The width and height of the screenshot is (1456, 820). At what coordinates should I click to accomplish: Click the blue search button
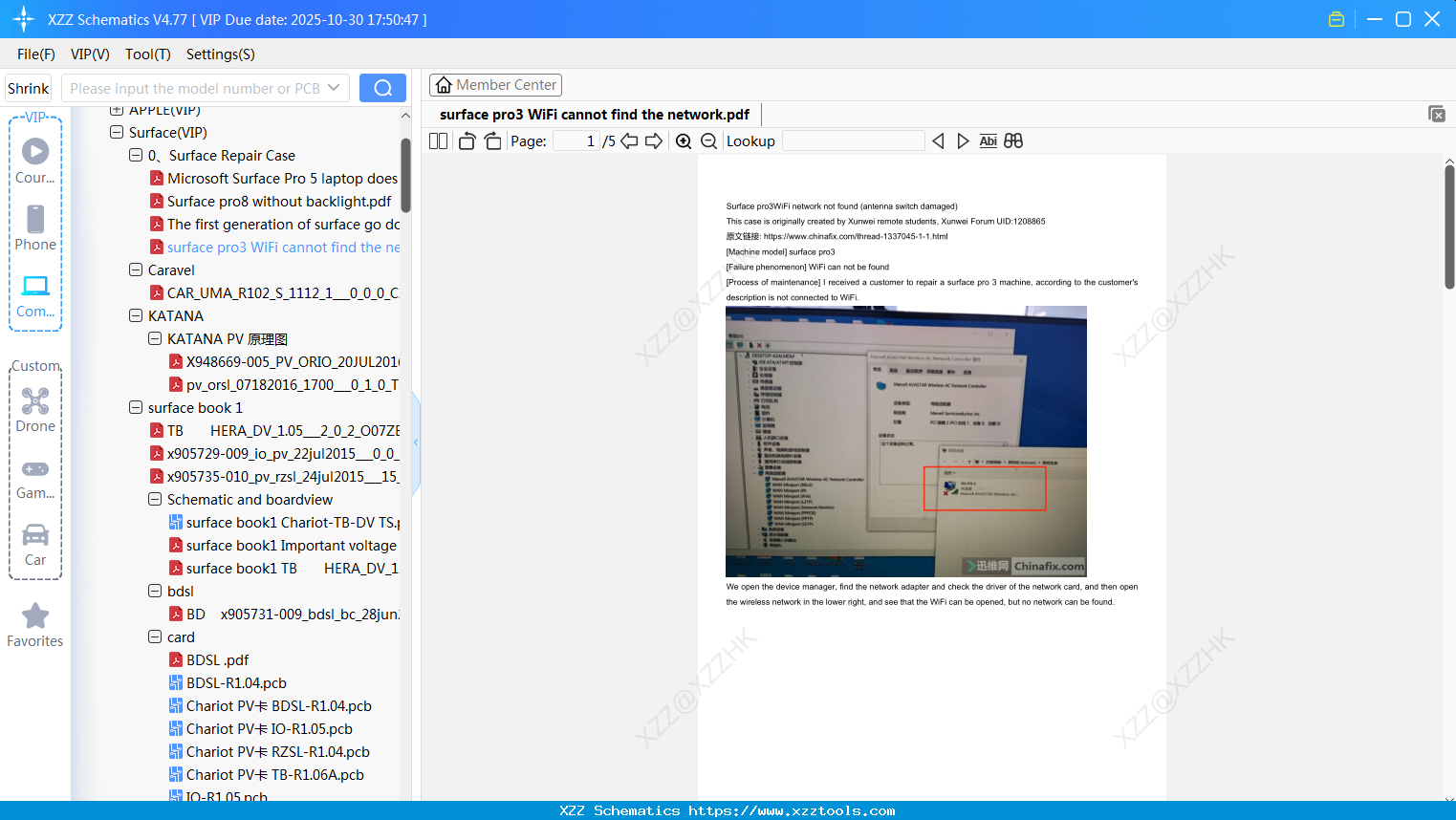tap(382, 88)
